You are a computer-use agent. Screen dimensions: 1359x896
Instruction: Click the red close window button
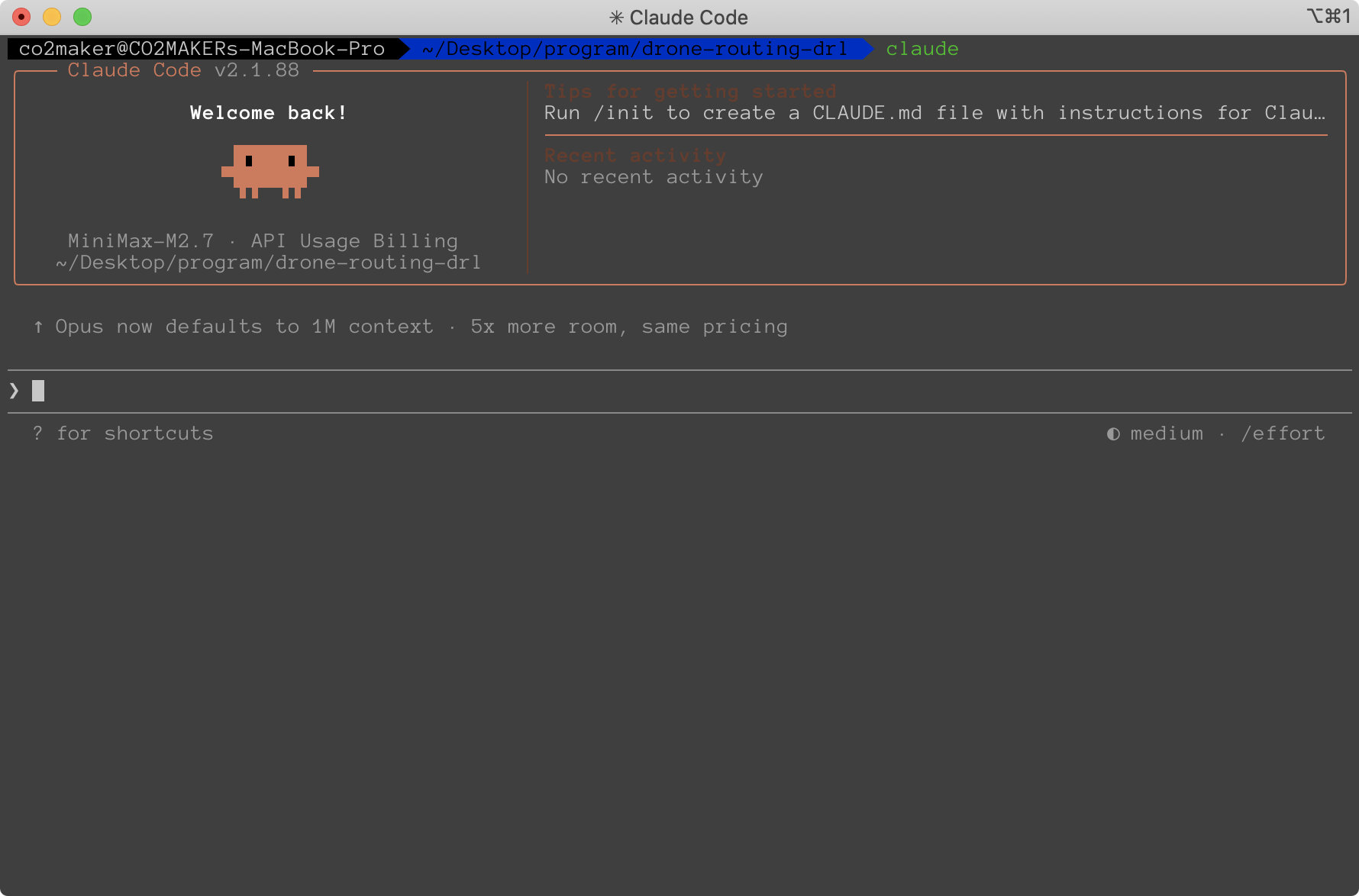(21, 17)
